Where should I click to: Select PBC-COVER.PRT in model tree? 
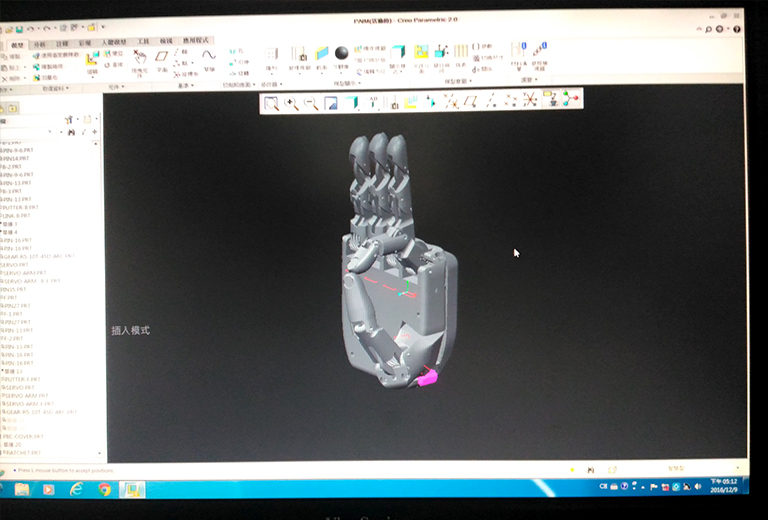pos(22,436)
